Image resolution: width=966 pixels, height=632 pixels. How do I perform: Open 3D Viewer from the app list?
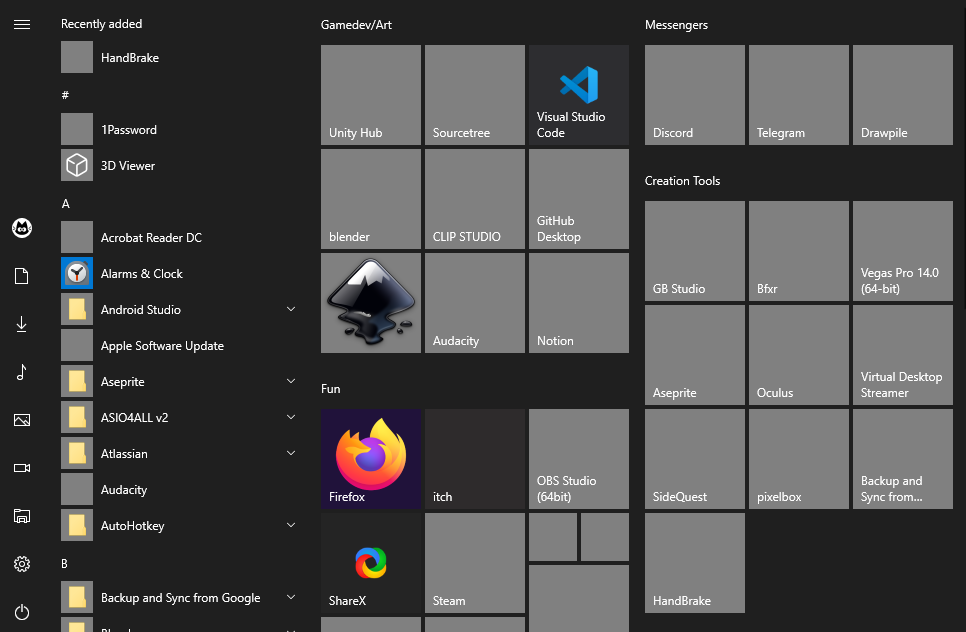pyautogui.click(x=179, y=165)
